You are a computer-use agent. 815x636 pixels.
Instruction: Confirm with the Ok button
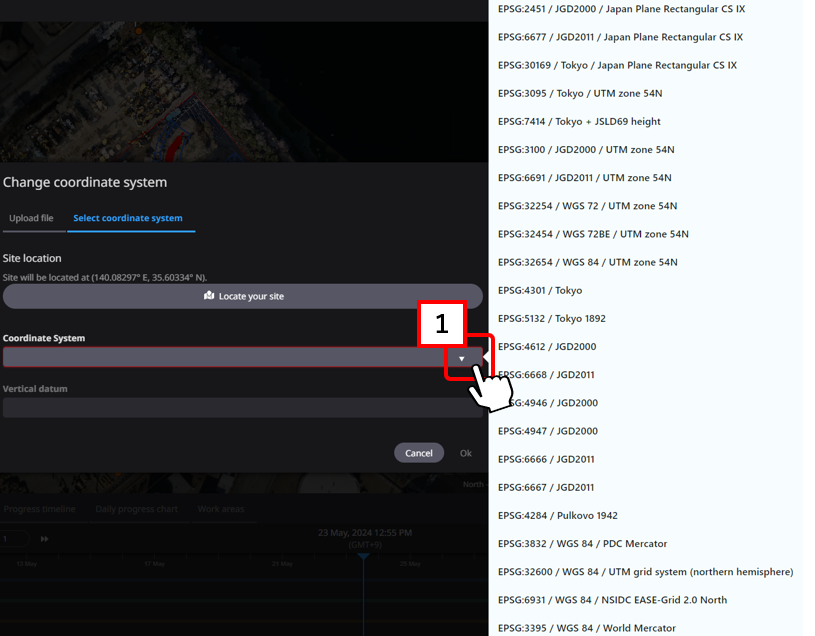coord(465,453)
